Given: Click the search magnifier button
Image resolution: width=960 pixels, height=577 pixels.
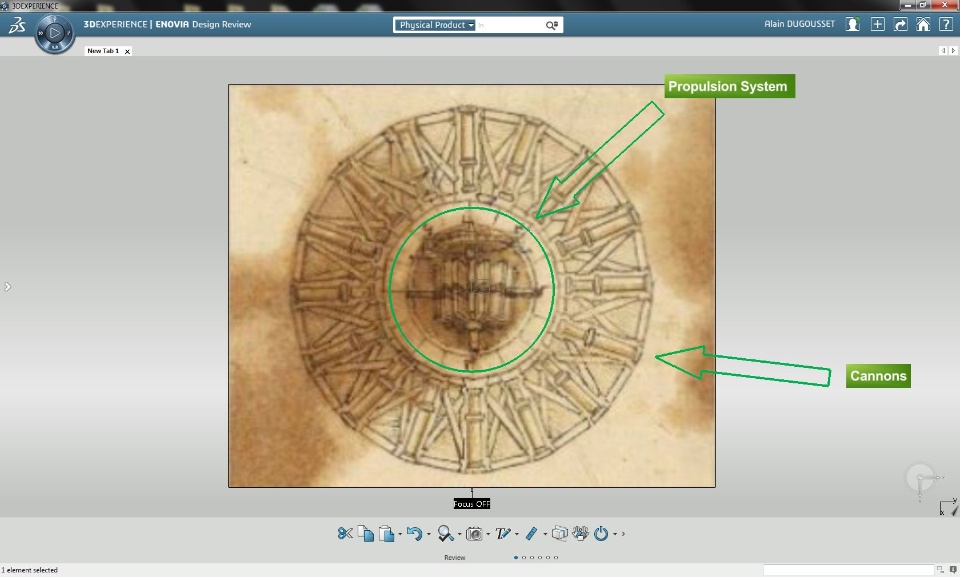Looking at the screenshot, I should click(x=552, y=25).
